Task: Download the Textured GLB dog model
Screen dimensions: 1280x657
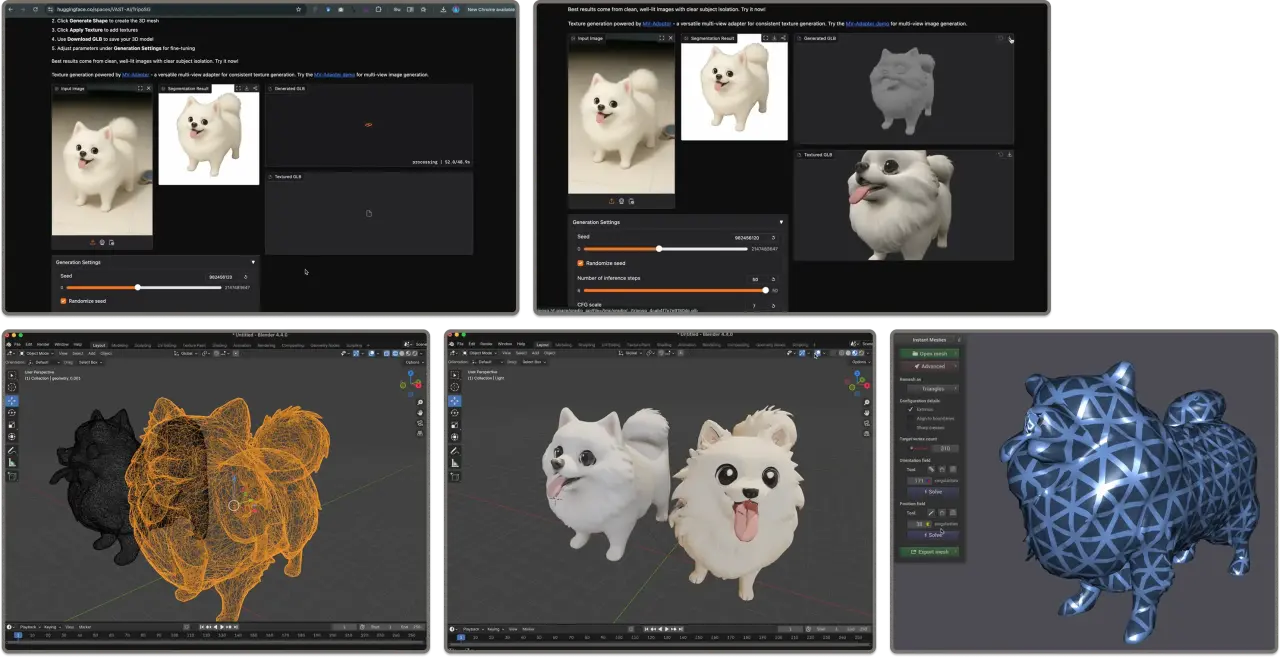Action: (1010, 155)
